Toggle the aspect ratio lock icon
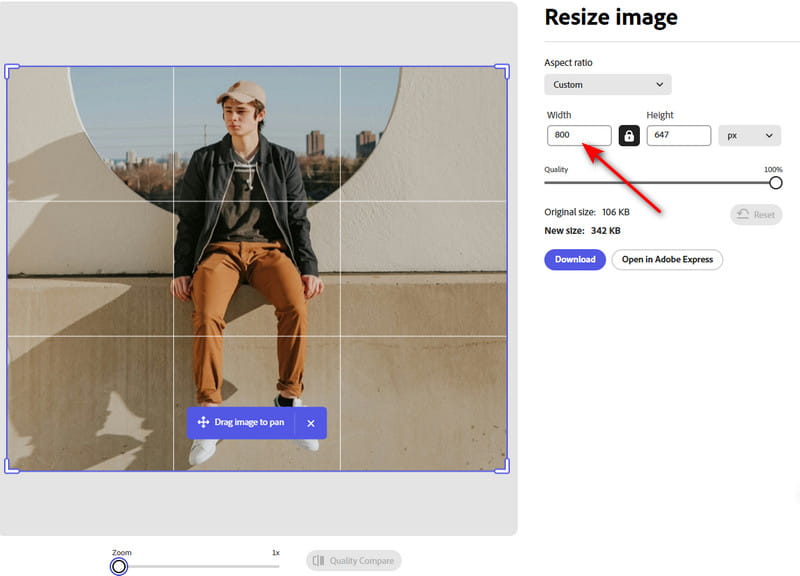Image resolution: width=800 pixels, height=576 pixels. click(629, 135)
